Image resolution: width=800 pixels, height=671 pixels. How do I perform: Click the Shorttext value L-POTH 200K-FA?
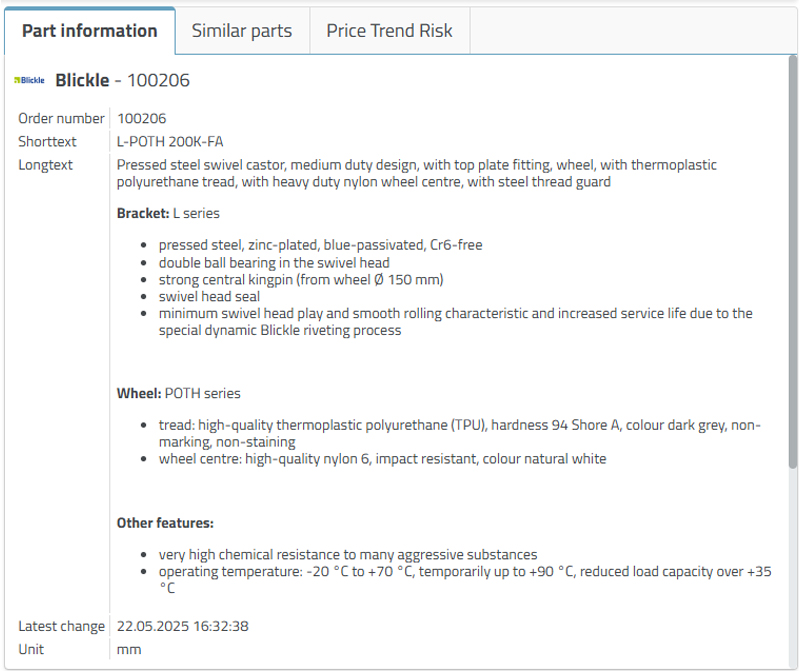pyautogui.click(x=170, y=141)
